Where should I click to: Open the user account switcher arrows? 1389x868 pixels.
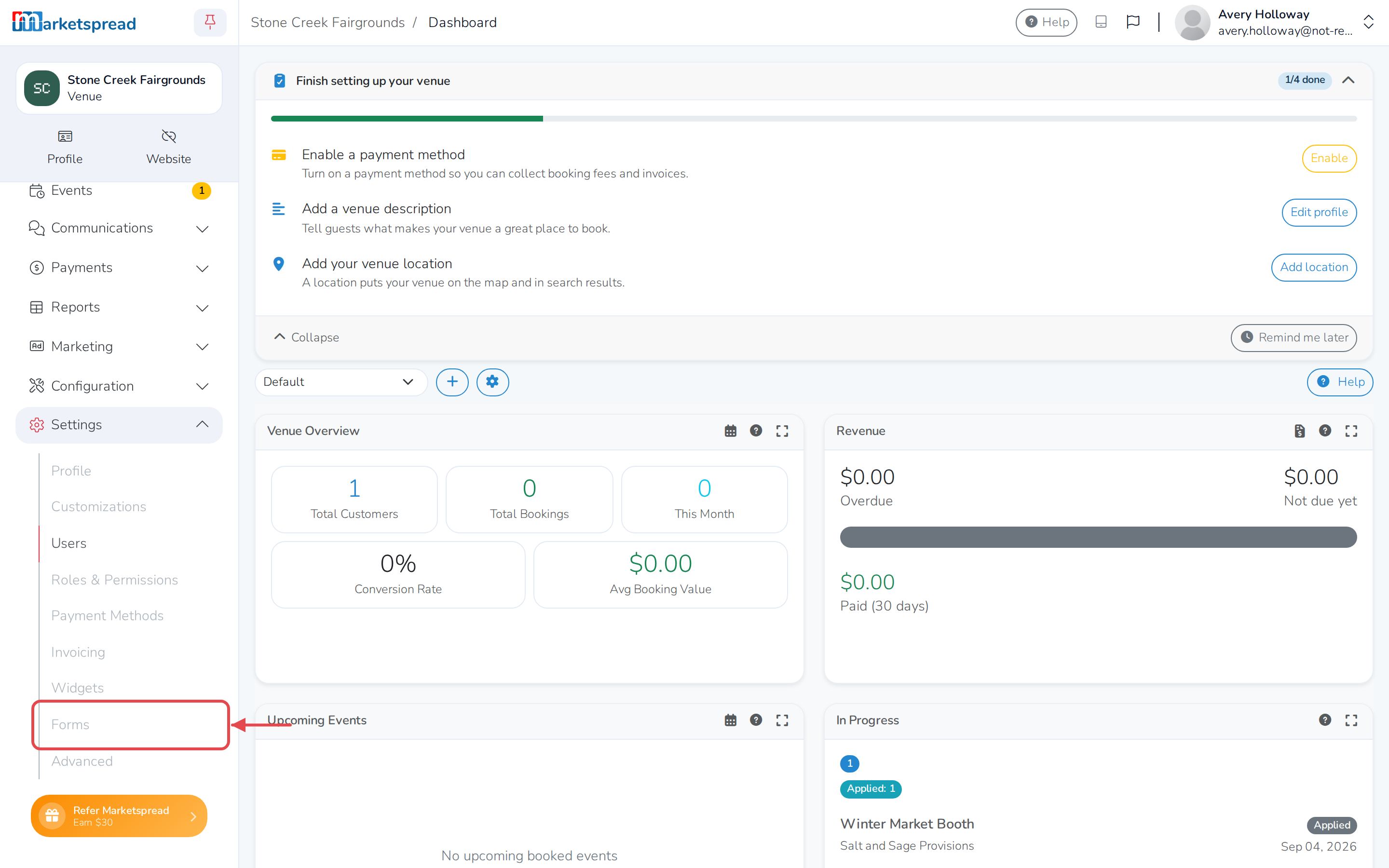point(1368,22)
